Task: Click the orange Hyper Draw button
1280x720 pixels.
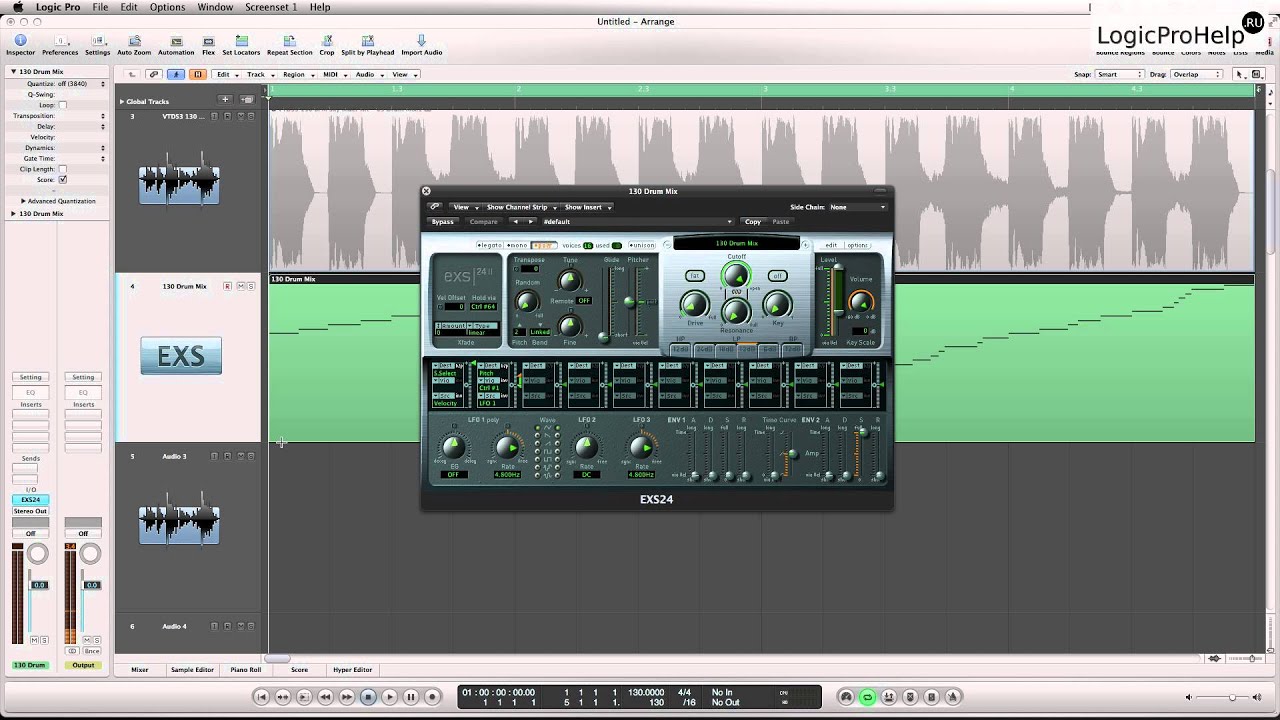Action: coord(198,74)
